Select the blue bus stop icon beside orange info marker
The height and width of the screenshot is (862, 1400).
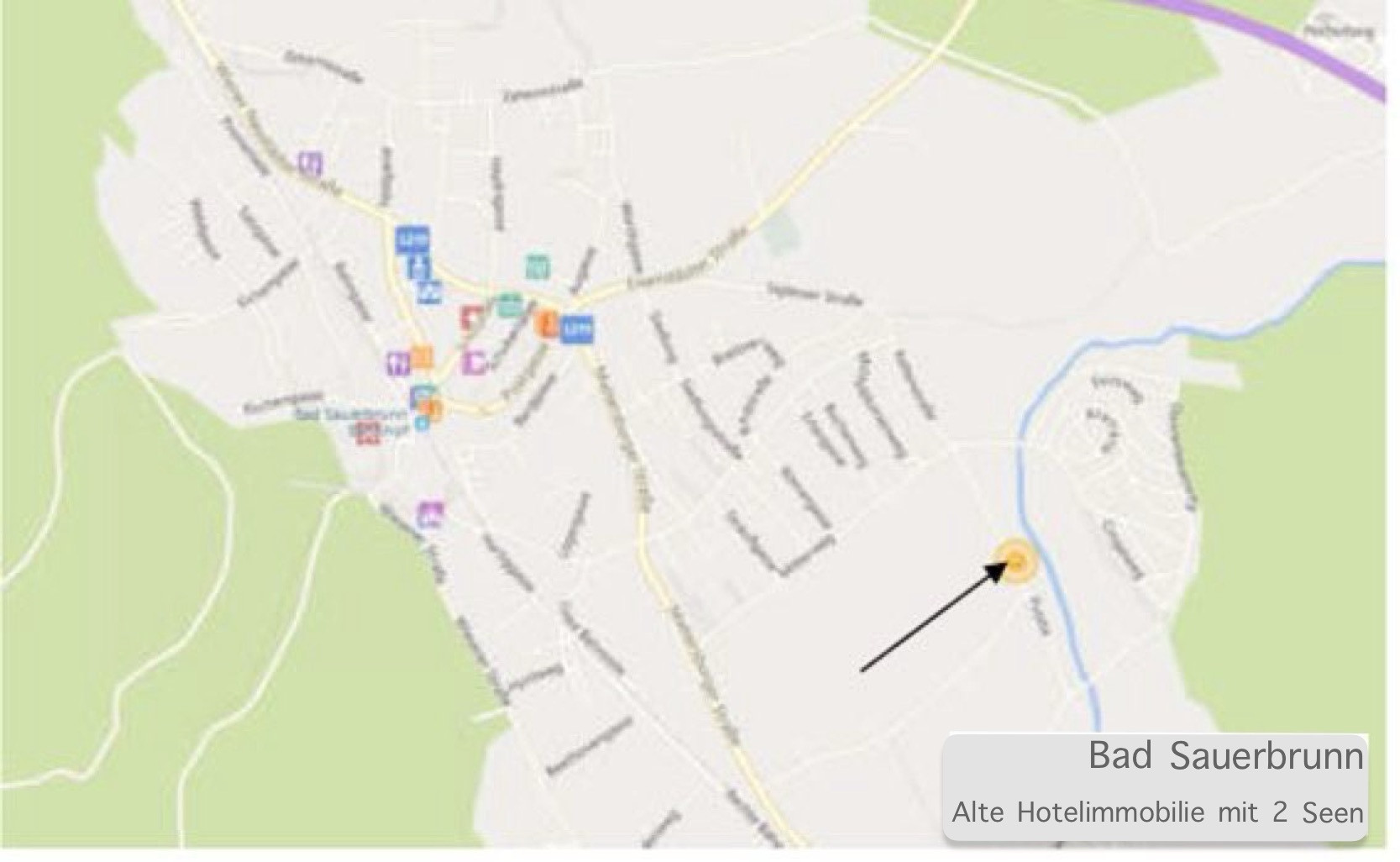[x=576, y=329]
